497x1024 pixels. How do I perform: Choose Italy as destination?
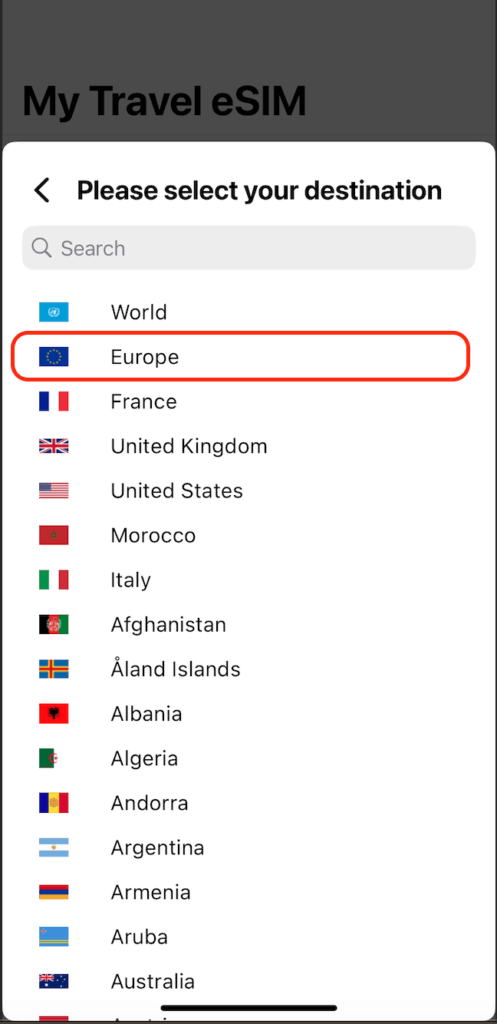click(249, 580)
